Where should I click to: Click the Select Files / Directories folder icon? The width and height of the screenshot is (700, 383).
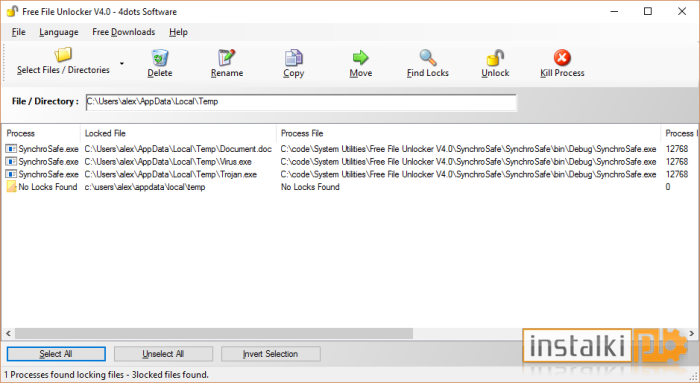point(63,55)
